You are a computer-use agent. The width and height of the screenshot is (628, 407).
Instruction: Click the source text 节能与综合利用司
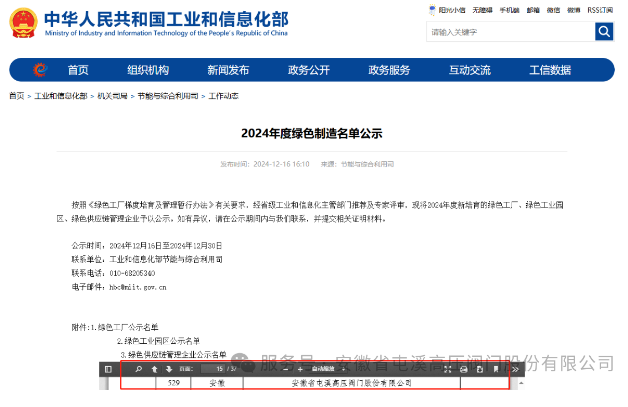(367, 164)
